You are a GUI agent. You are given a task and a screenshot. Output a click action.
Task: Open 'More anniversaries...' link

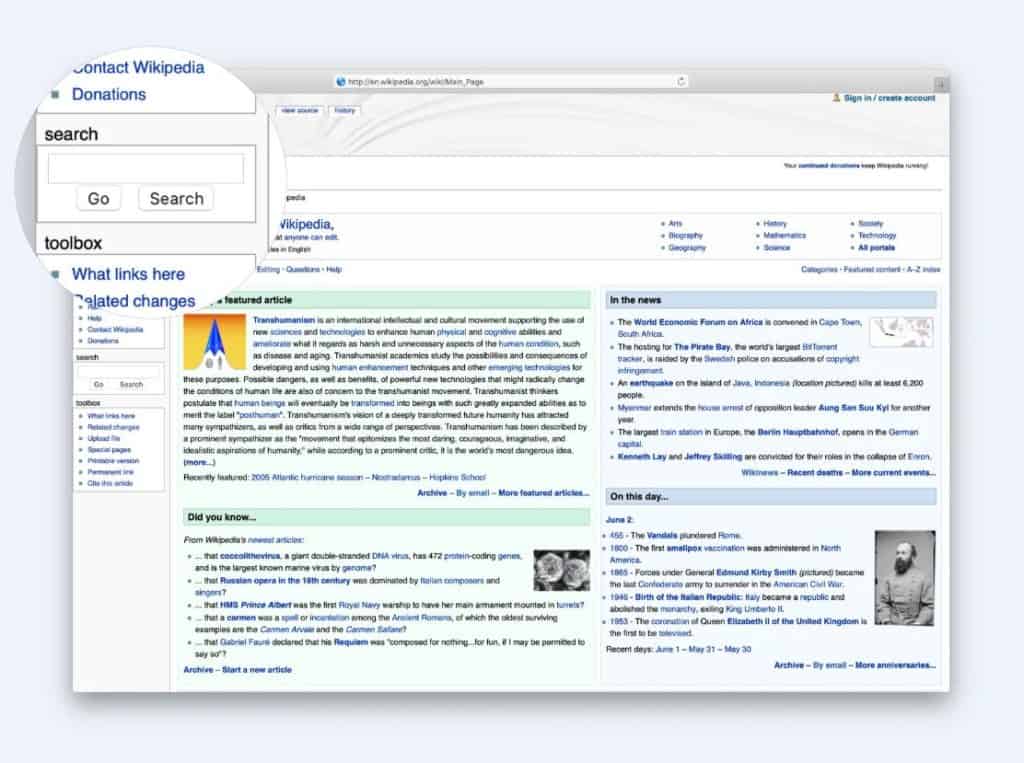coord(895,665)
